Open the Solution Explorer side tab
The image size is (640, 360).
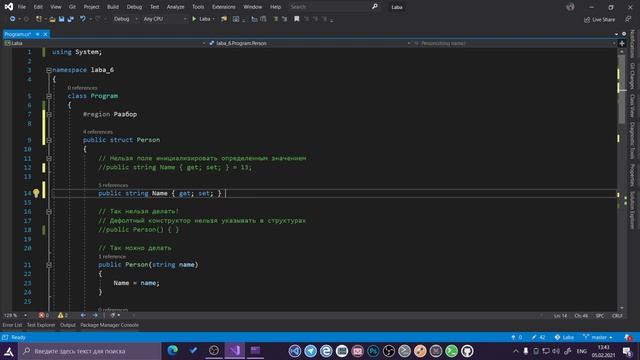pyautogui.click(x=632, y=210)
